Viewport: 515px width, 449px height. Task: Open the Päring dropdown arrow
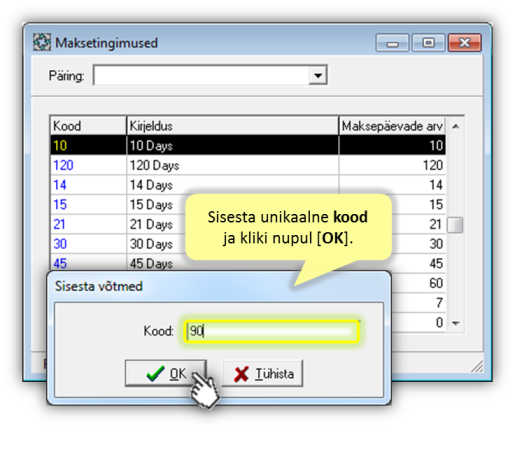(318, 75)
